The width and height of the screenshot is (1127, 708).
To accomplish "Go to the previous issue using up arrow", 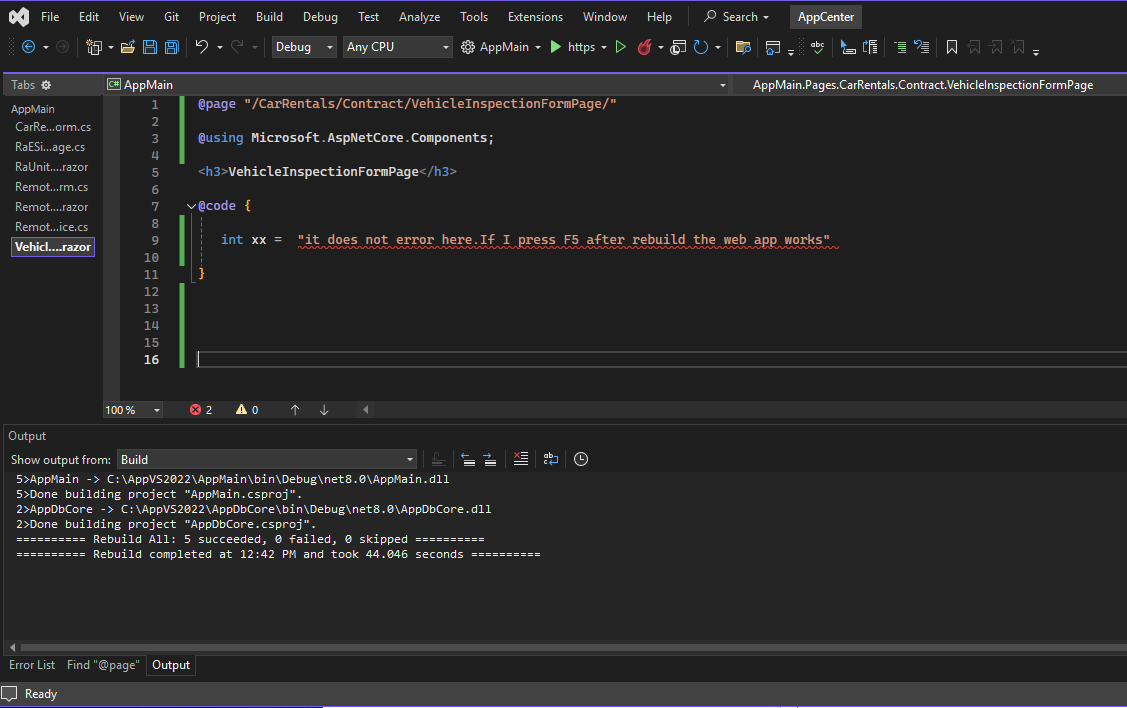I will (295, 410).
